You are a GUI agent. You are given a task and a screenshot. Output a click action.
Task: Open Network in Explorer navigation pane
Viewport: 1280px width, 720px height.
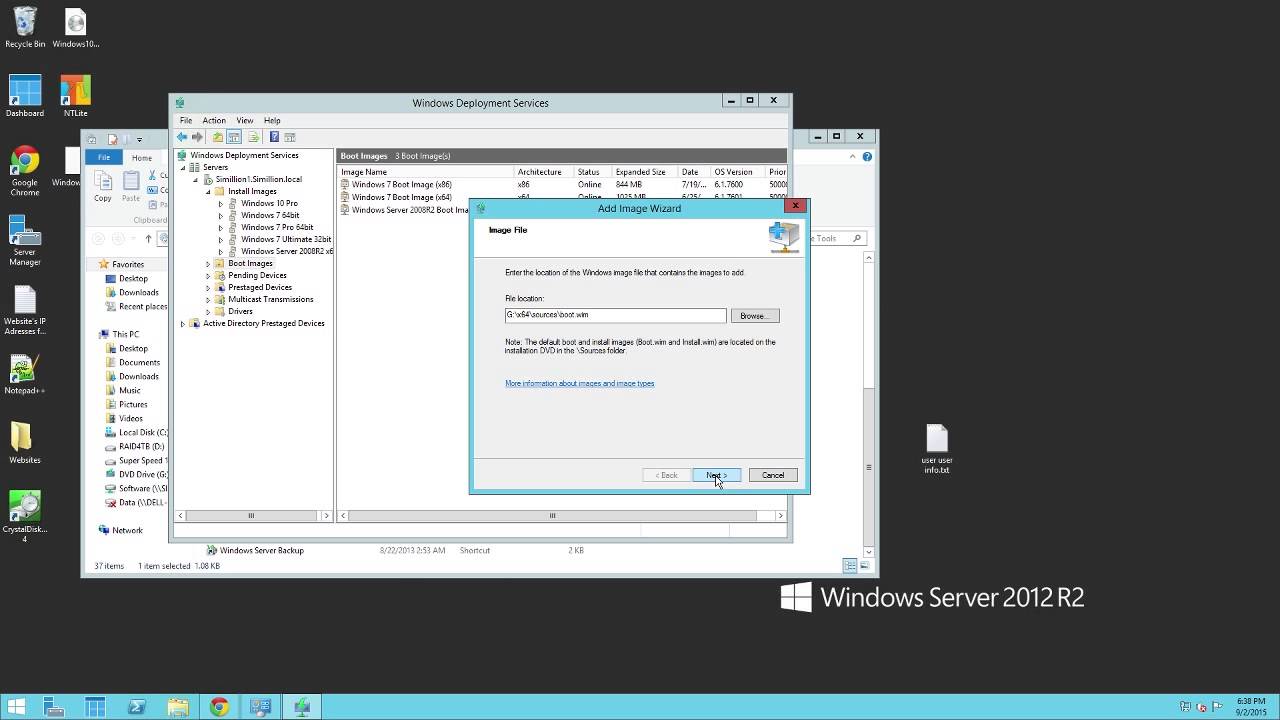(127, 530)
